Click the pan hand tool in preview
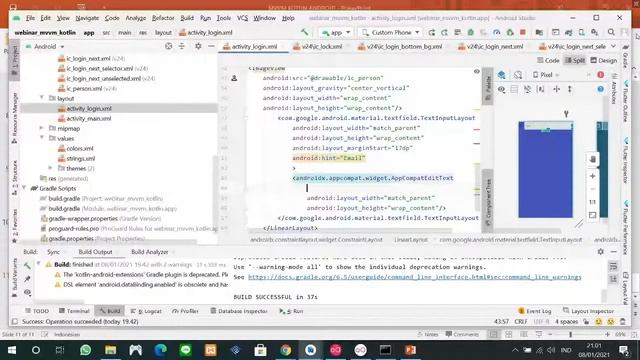The image size is (640, 360). (x=593, y=159)
